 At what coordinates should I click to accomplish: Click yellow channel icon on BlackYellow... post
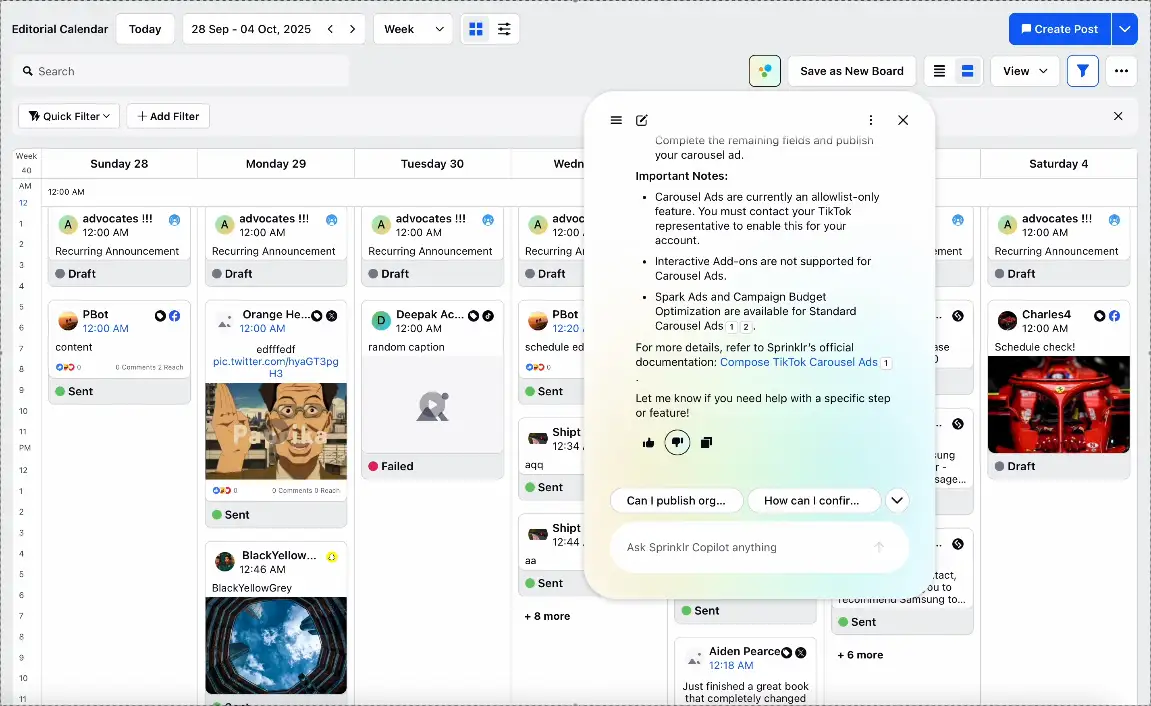[332, 557]
